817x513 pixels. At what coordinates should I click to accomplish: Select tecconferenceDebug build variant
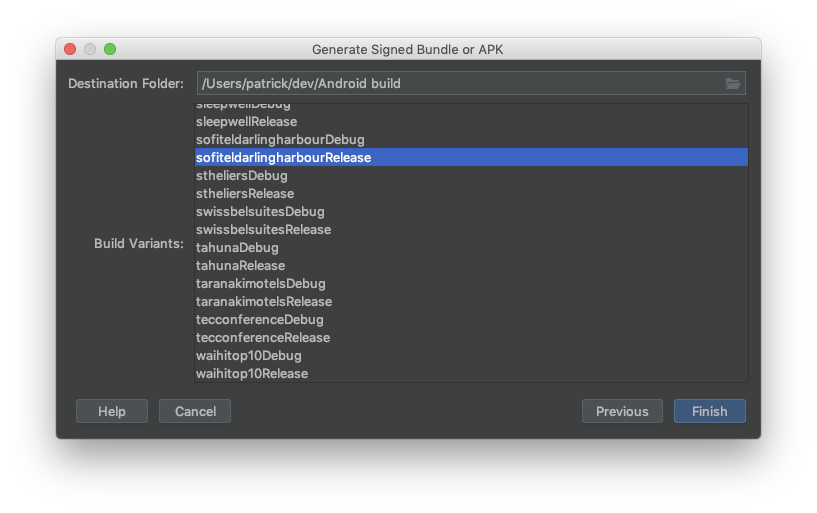pos(471,319)
